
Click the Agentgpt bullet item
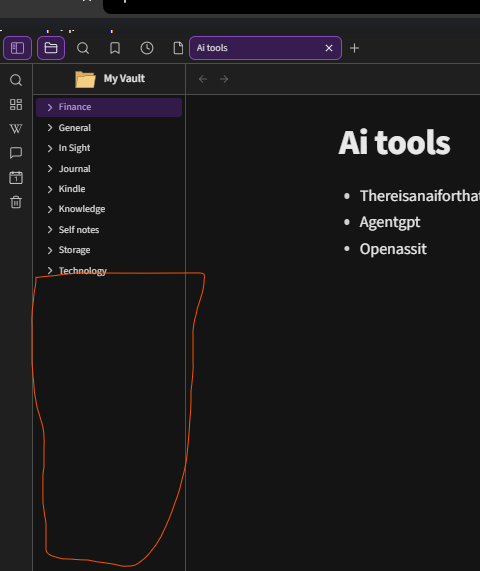point(390,222)
